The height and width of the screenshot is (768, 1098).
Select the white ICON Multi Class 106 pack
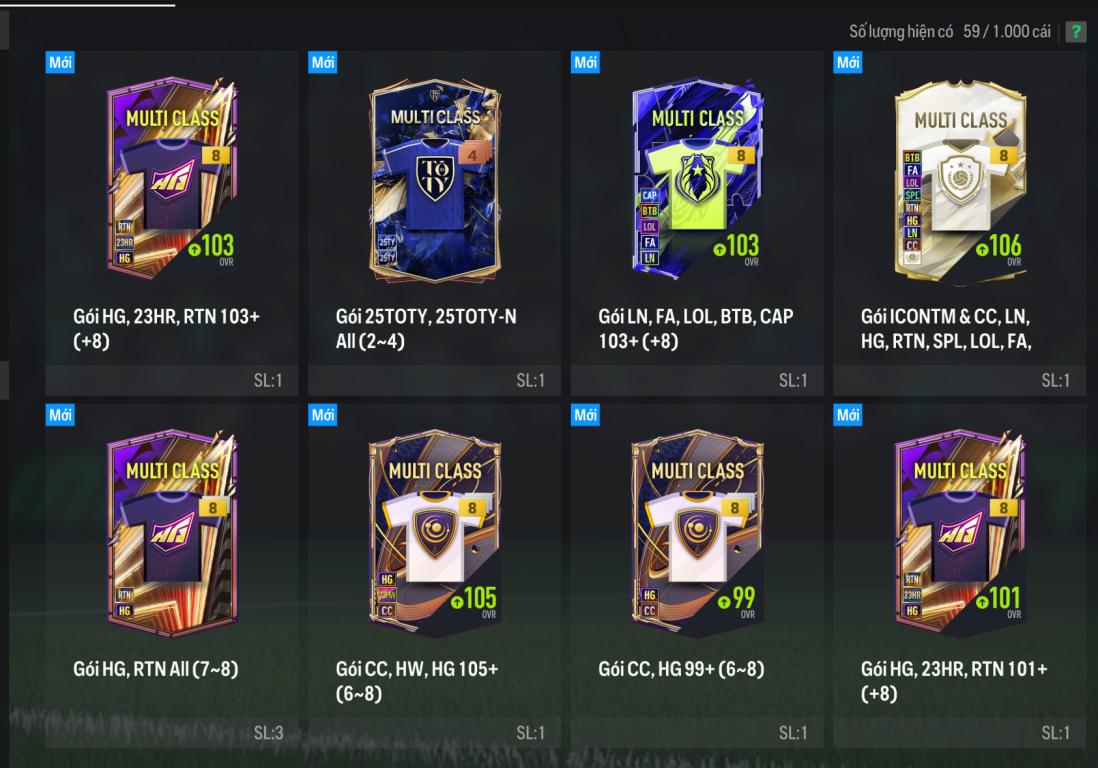[960, 180]
